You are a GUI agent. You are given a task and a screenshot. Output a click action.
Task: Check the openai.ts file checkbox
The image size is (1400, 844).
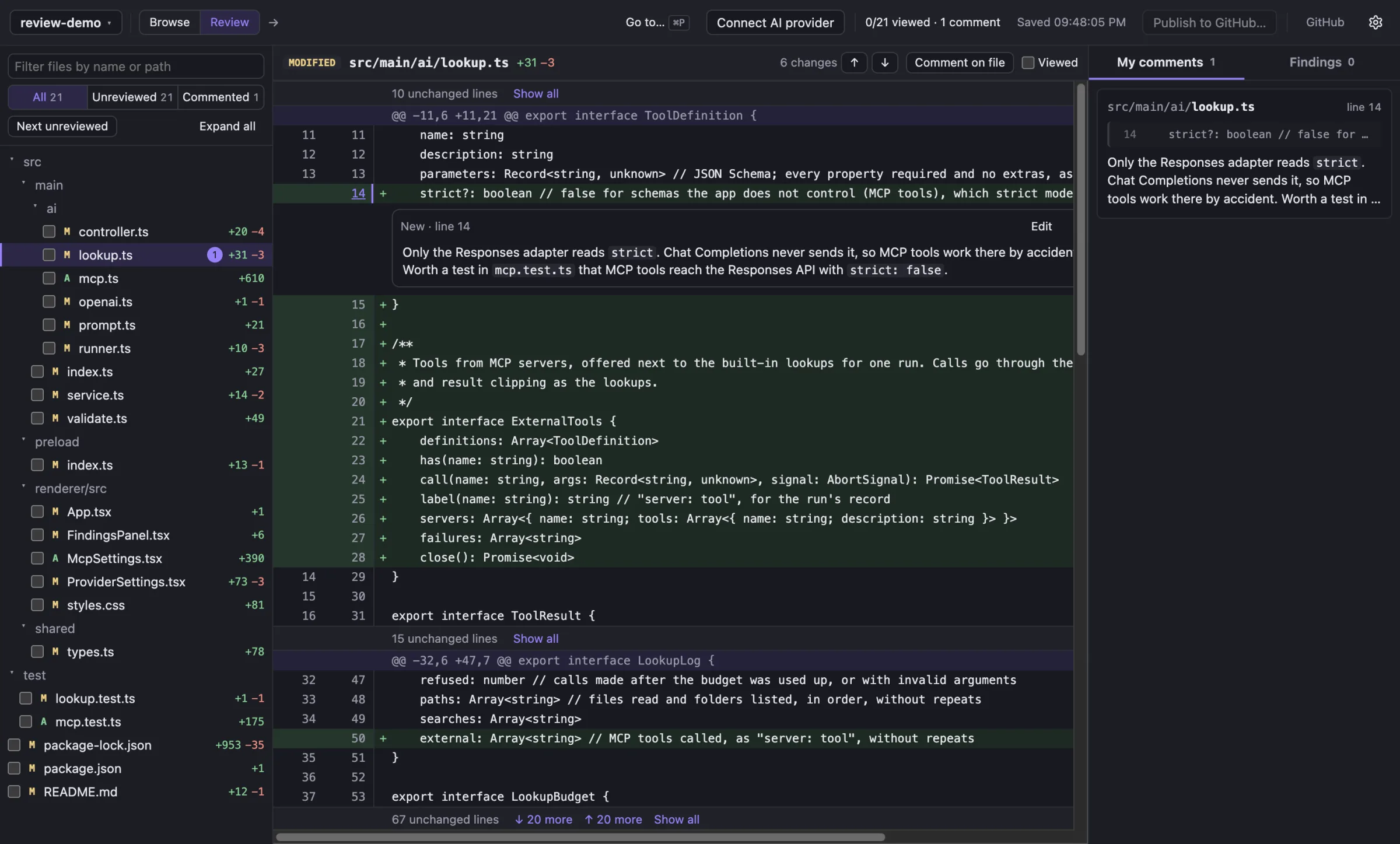pos(49,302)
